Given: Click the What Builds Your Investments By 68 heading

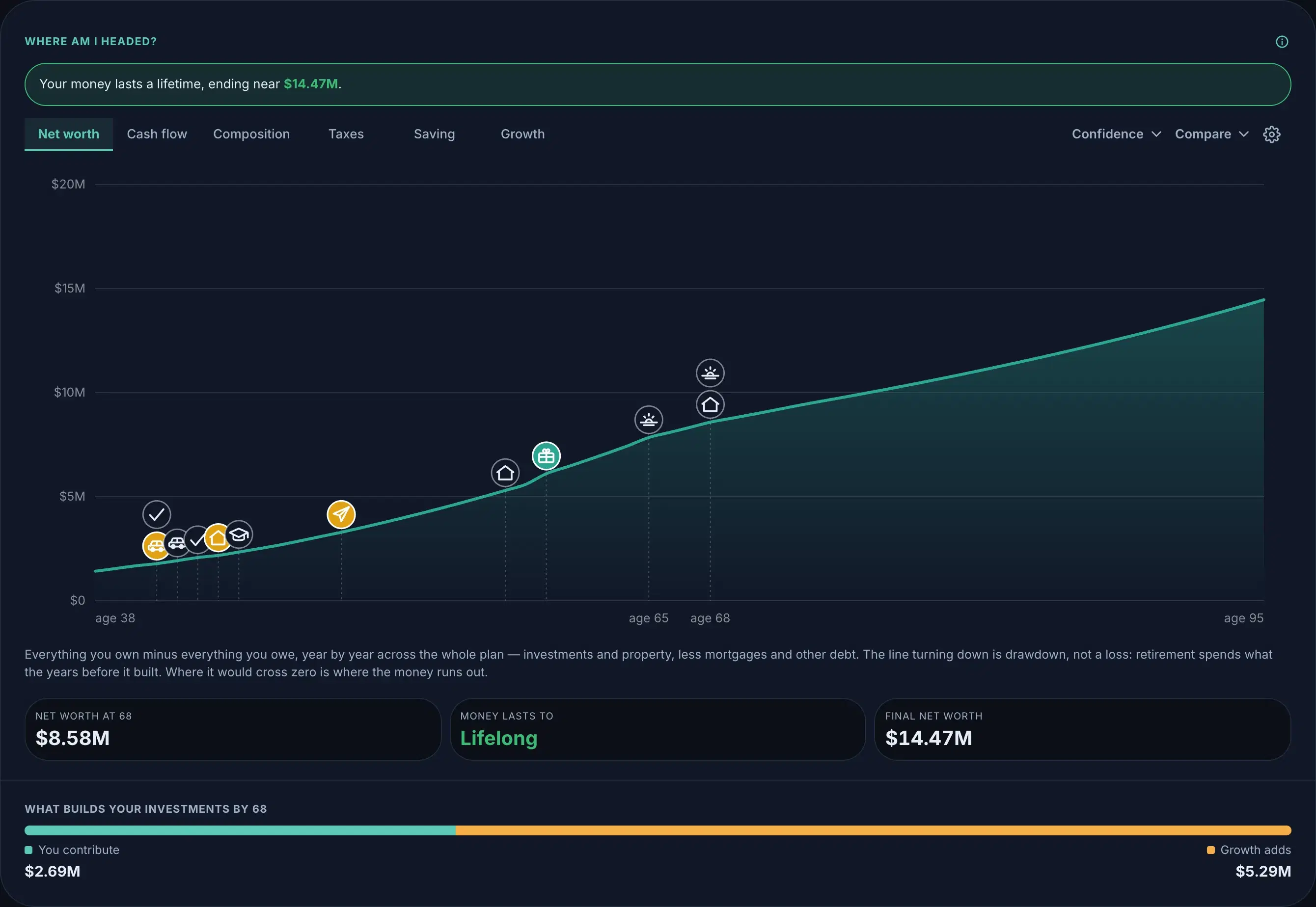Looking at the screenshot, I should [x=145, y=809].
